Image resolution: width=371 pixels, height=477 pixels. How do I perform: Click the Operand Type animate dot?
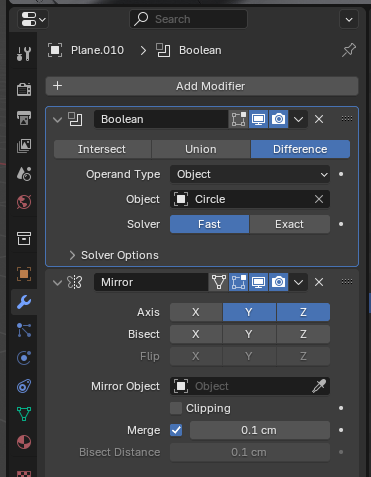click(x=341, y=174)
